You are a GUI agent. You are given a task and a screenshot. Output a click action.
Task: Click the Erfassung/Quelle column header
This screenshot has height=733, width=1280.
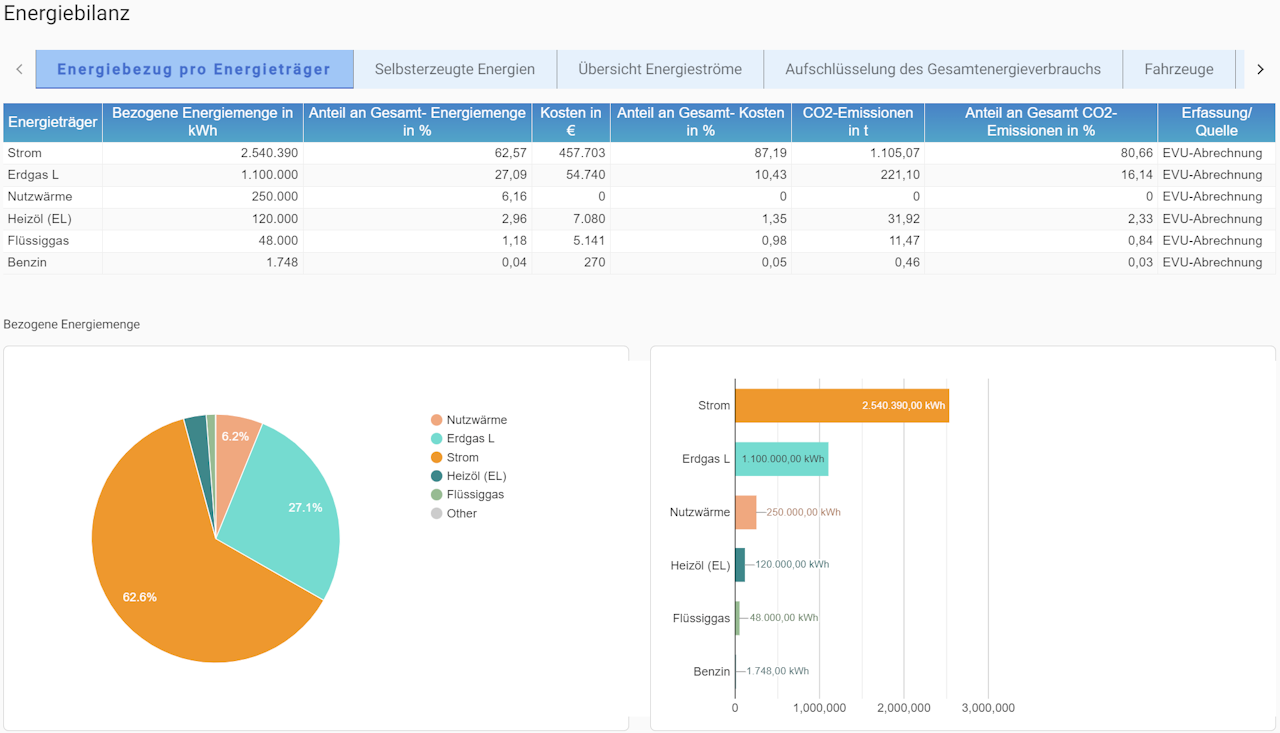1216,122
